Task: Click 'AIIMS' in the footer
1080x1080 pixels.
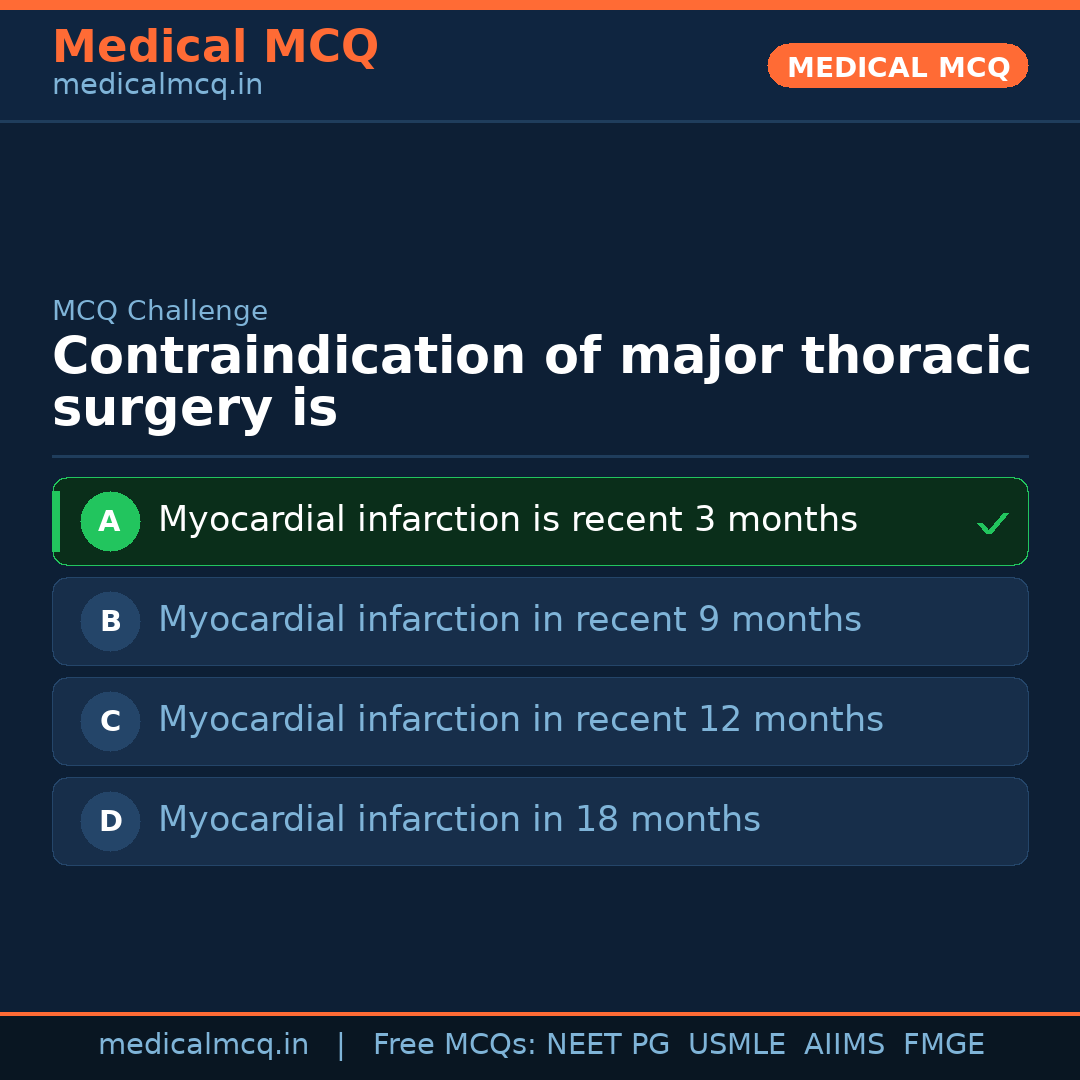Action: (x=844, y=1045)
